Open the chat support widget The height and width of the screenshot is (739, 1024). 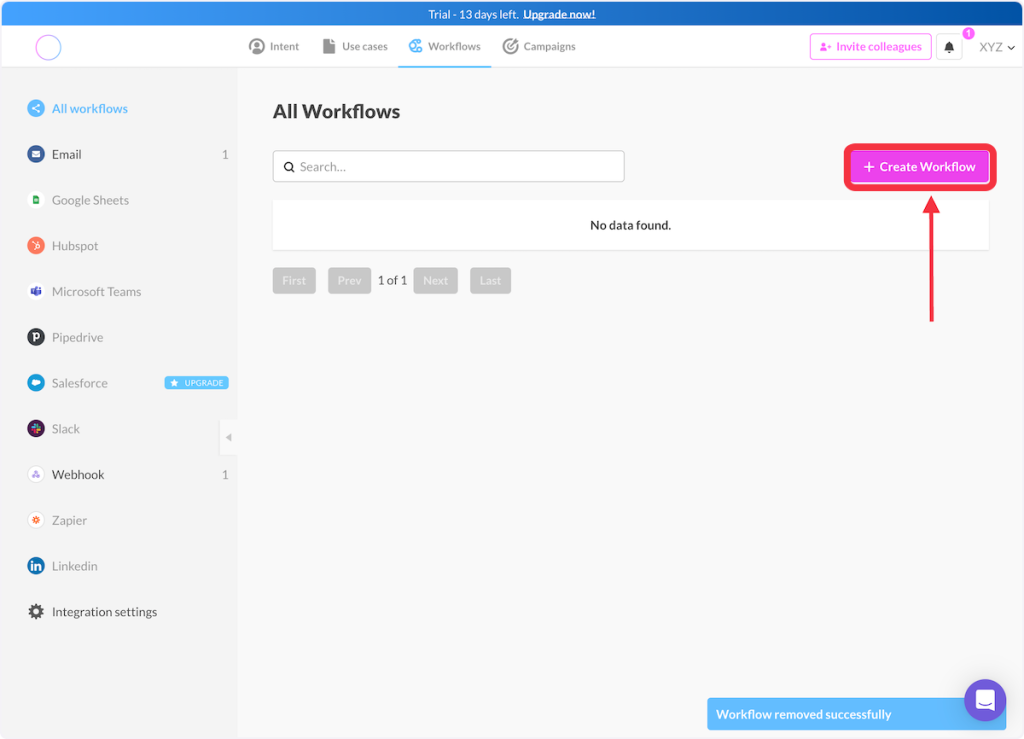pos(984,700)
